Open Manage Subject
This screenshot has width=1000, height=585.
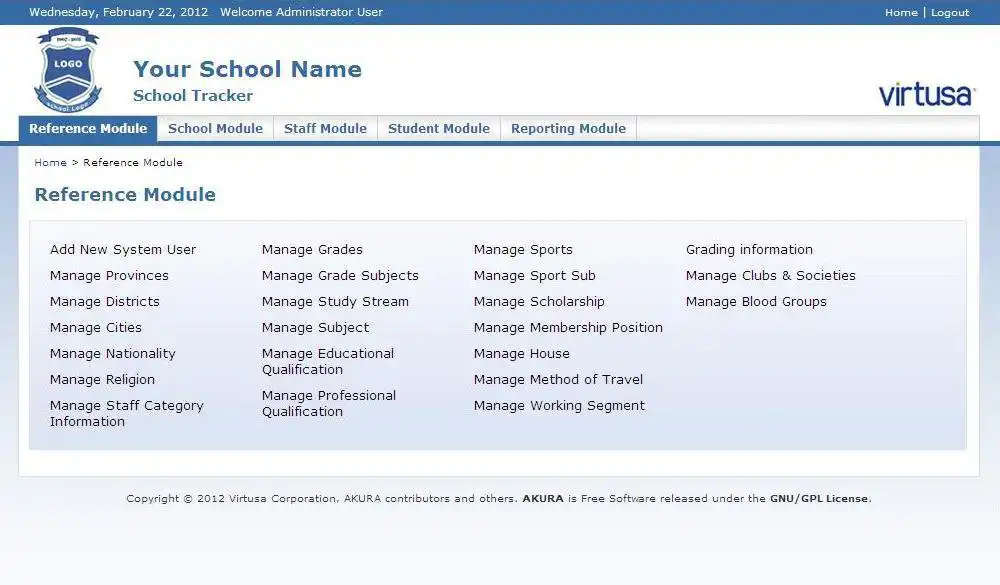coord(315,327)
